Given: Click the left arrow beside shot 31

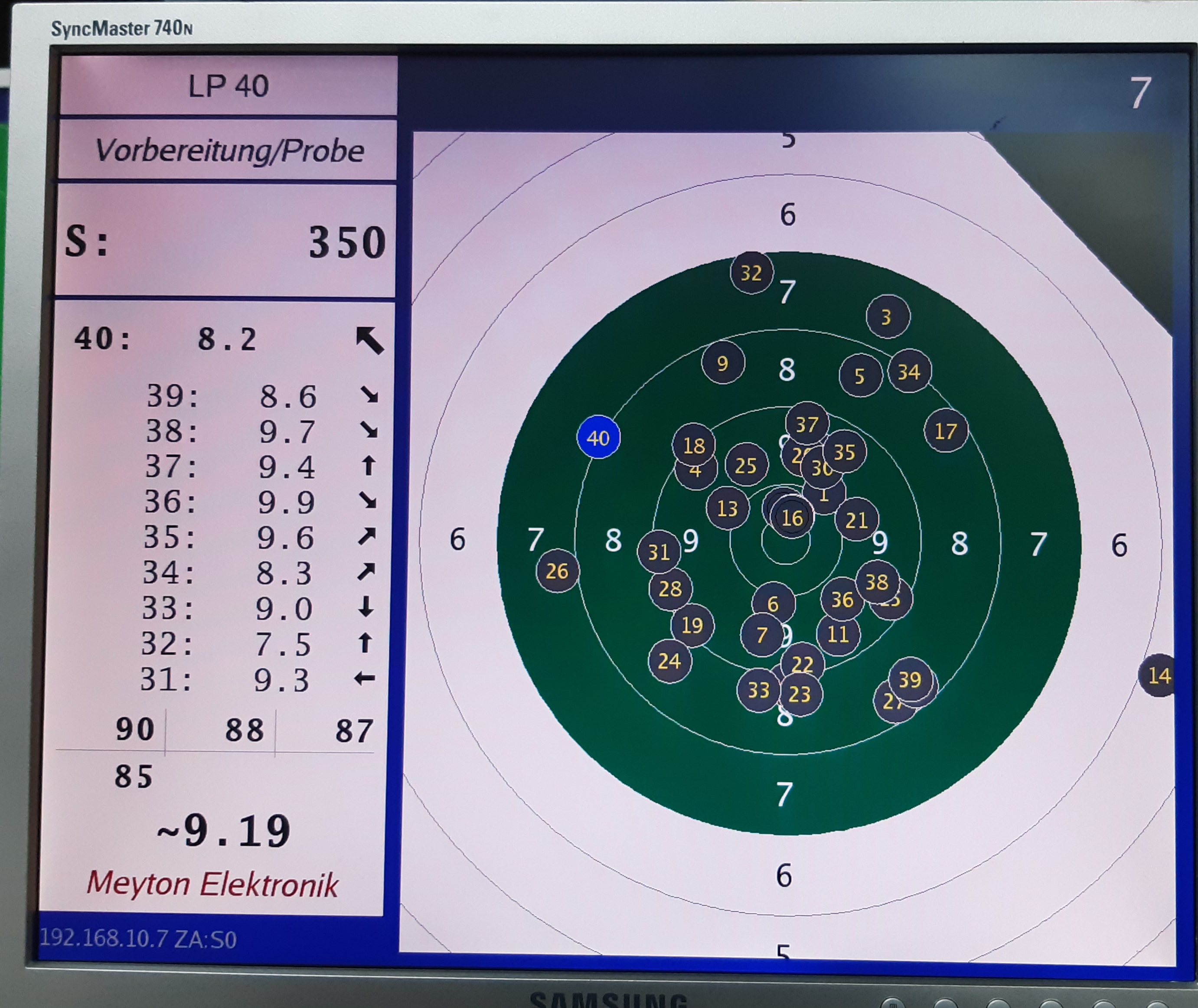Looking at the screenshot, I should [x=364, y=679].
